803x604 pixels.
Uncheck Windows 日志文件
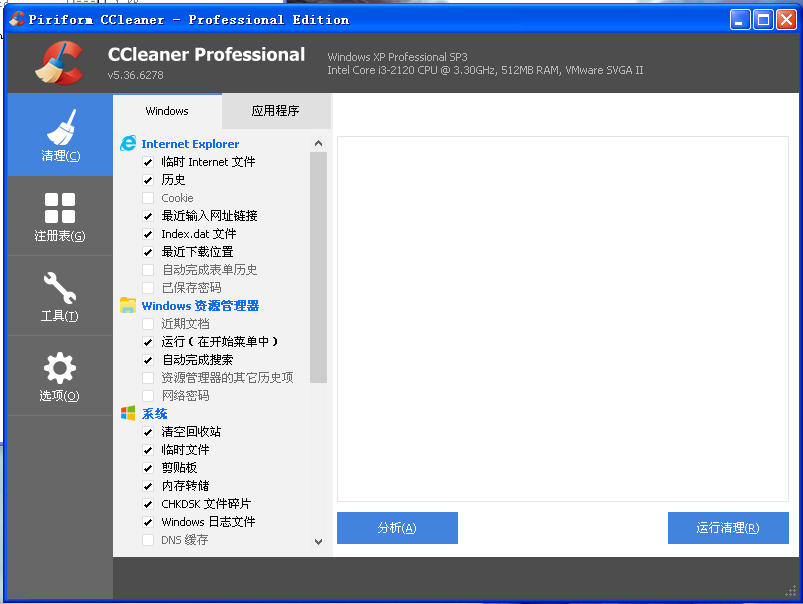(x=148, y=522)
